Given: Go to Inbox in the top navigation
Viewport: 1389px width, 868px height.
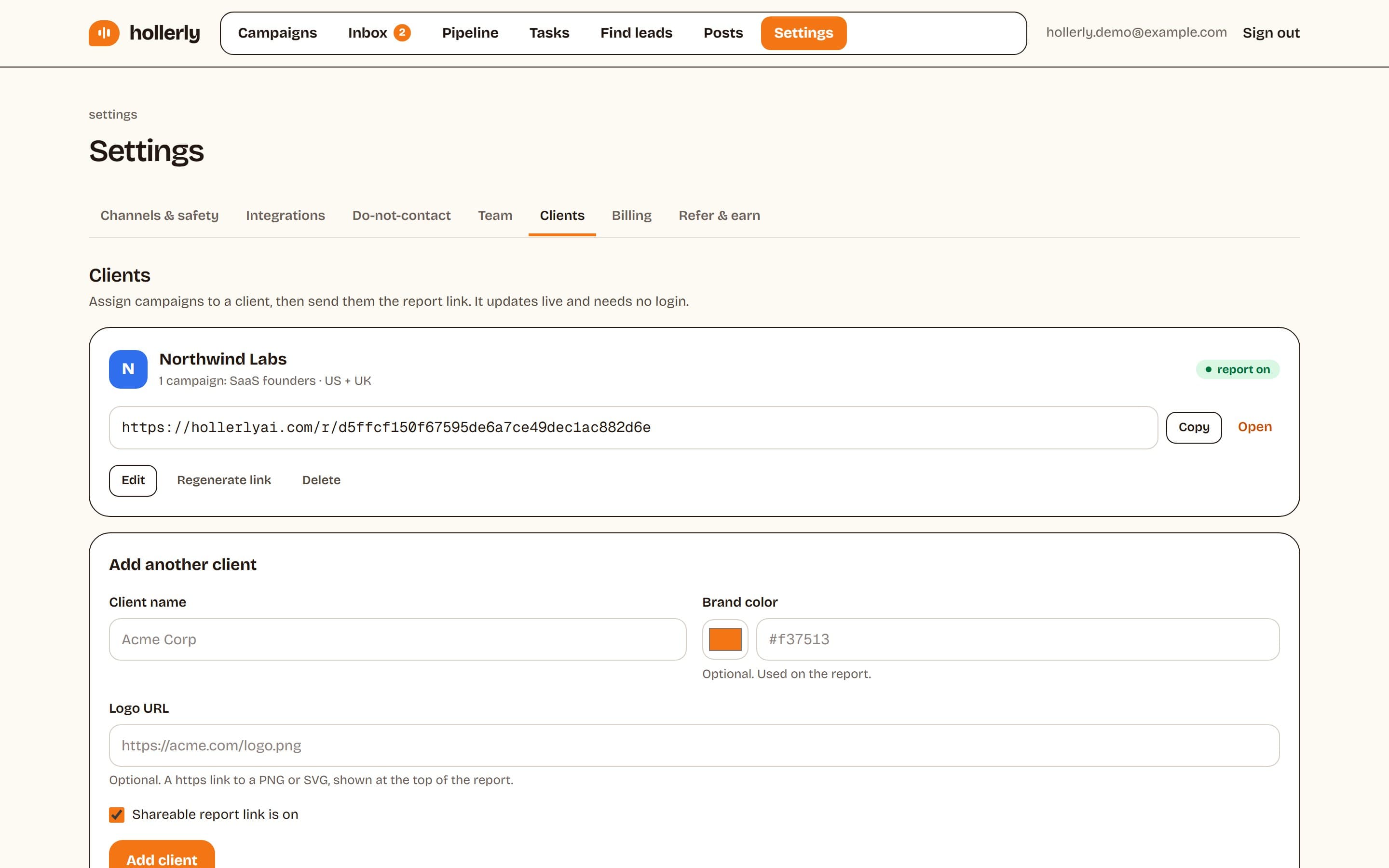Looking at the screenshot, I should [x=379, y=33].
